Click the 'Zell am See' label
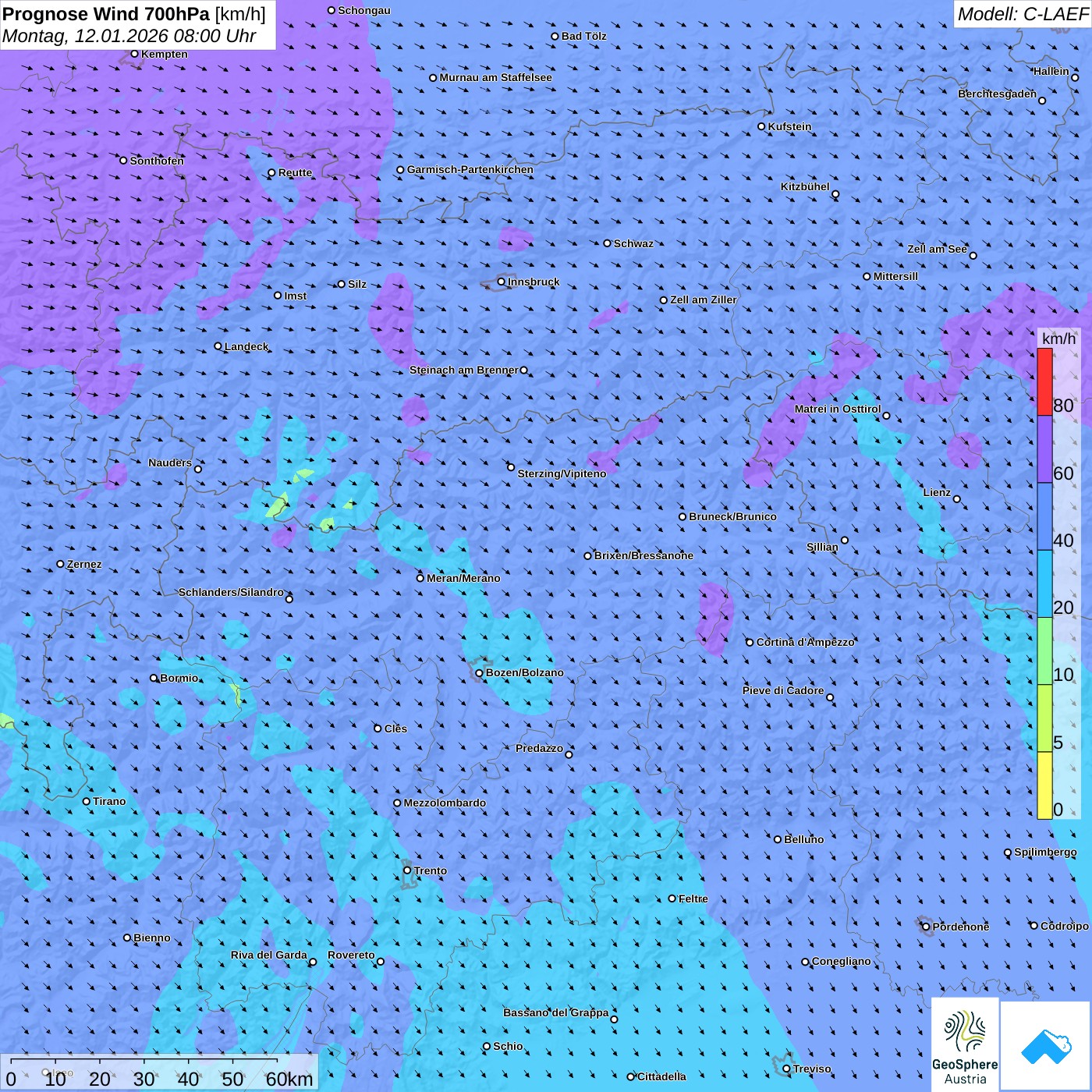The image size is (1092, 1092). click(x=937, y=249)
